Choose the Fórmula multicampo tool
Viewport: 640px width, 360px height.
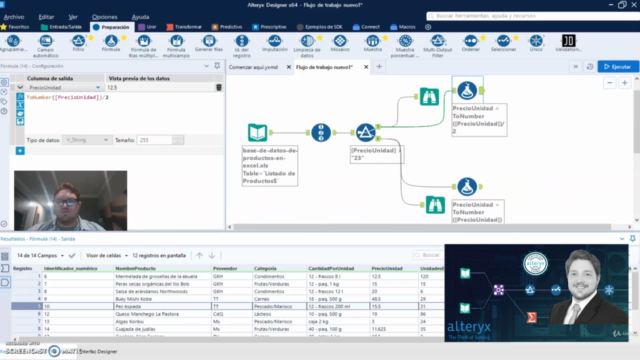[x=176, y=46]
